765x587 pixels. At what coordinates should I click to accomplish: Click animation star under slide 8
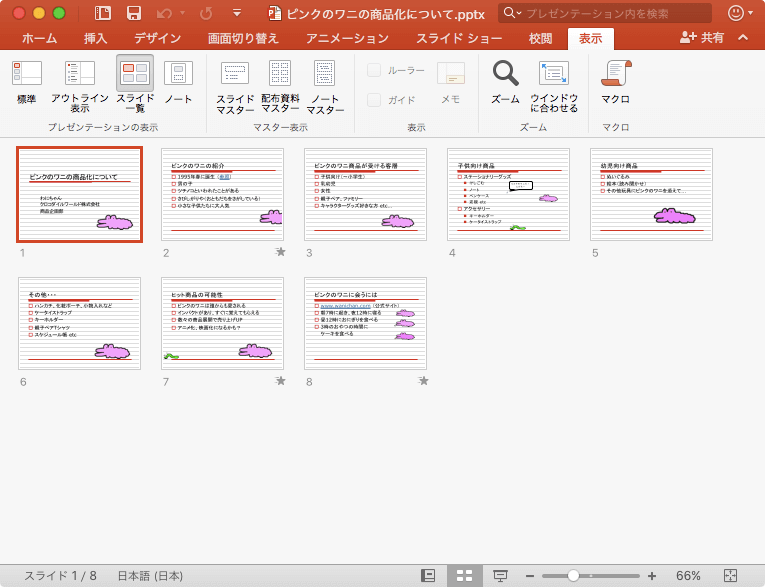(423, 381)
